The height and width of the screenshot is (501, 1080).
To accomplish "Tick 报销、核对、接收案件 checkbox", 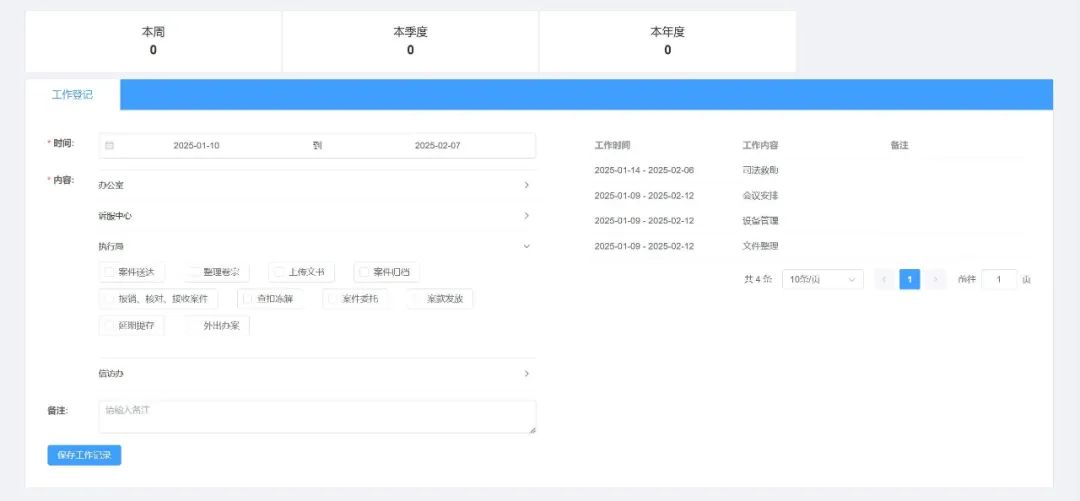I will coord(109,298).
